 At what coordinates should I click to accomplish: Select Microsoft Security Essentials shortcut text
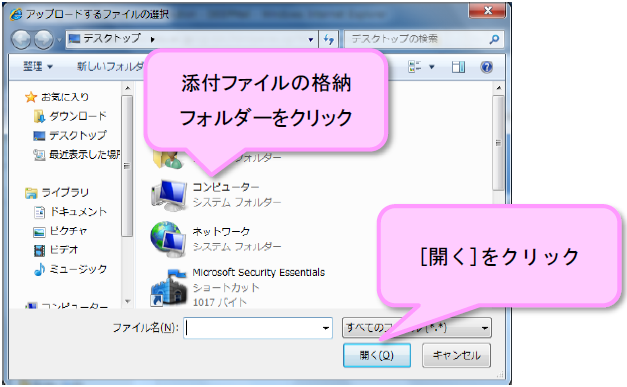coord(258,272)
